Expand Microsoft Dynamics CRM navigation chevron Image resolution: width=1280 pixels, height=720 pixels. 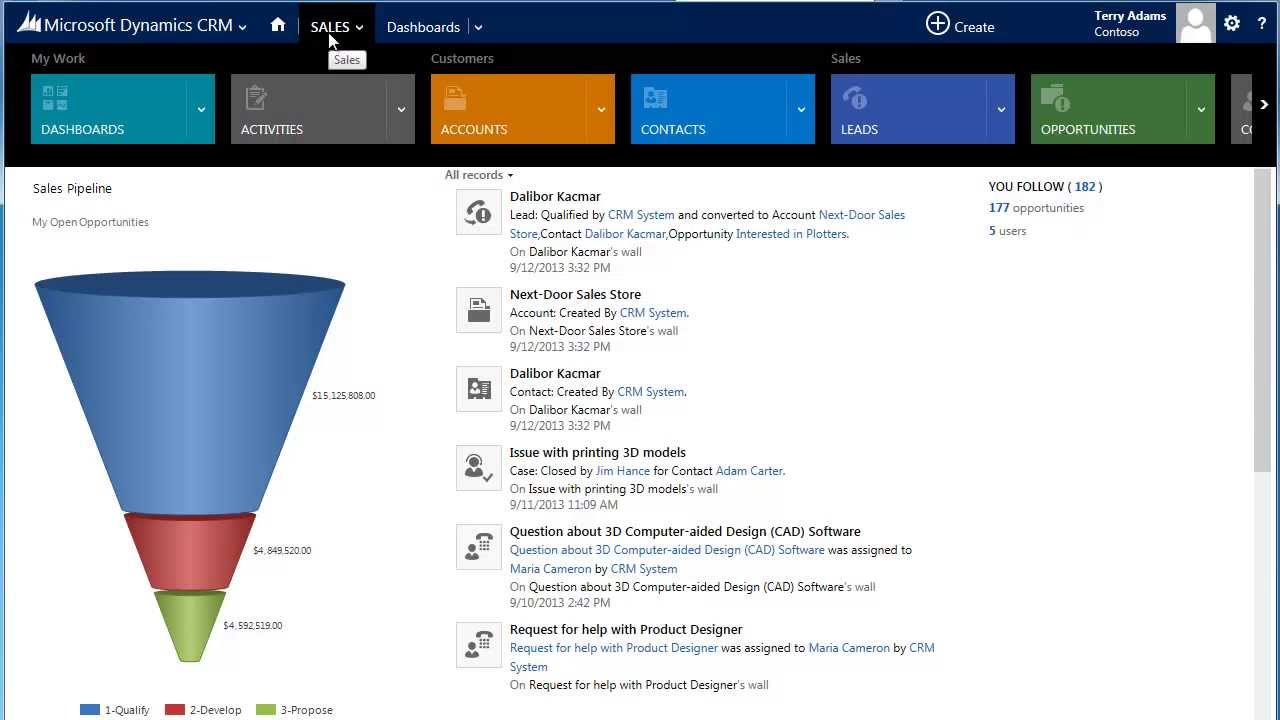(x=242, y=28)
